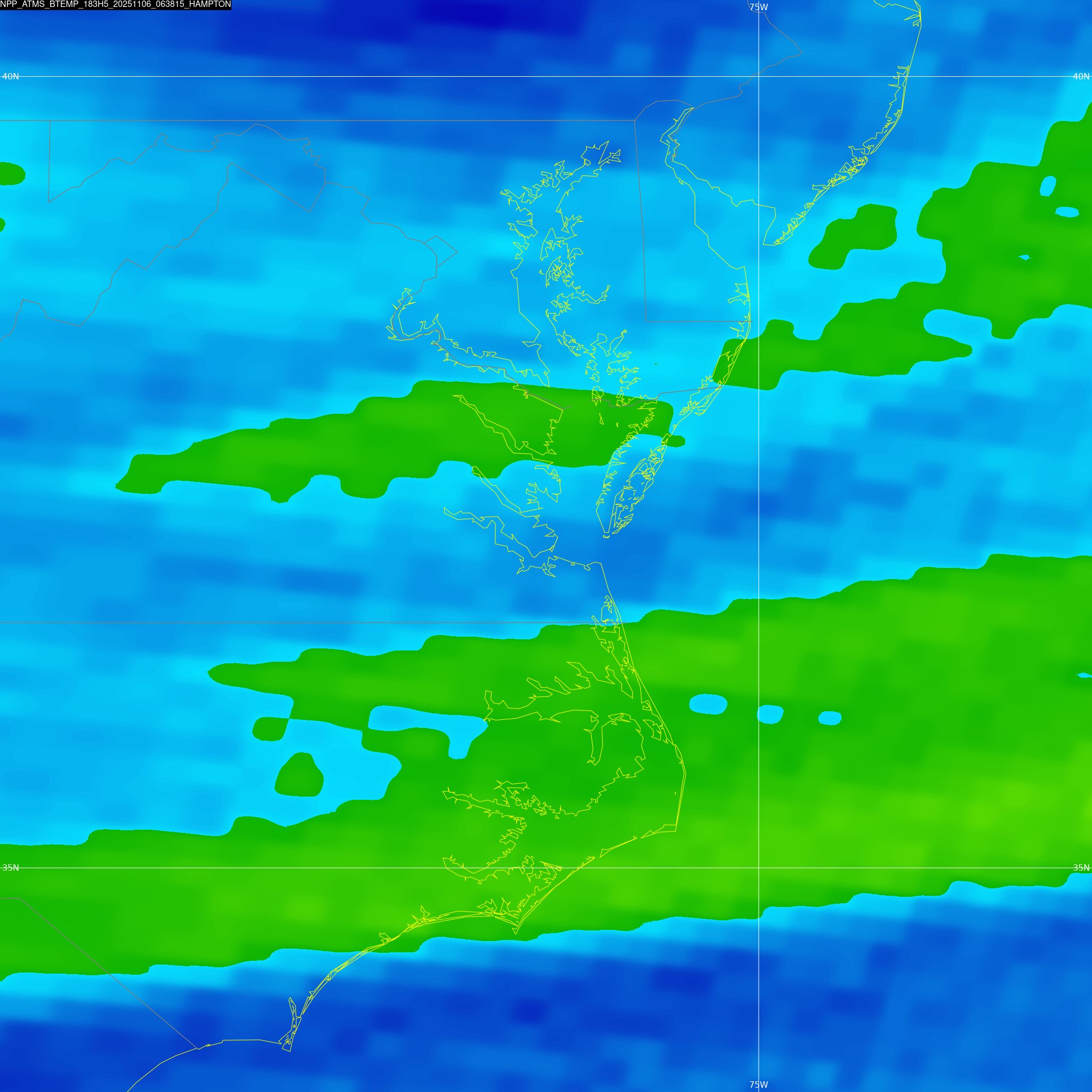This screenshot has height=1092, width=1092.
Task: Click the intersection of 75W and 35N gridlines
Action: pos(759,868)
